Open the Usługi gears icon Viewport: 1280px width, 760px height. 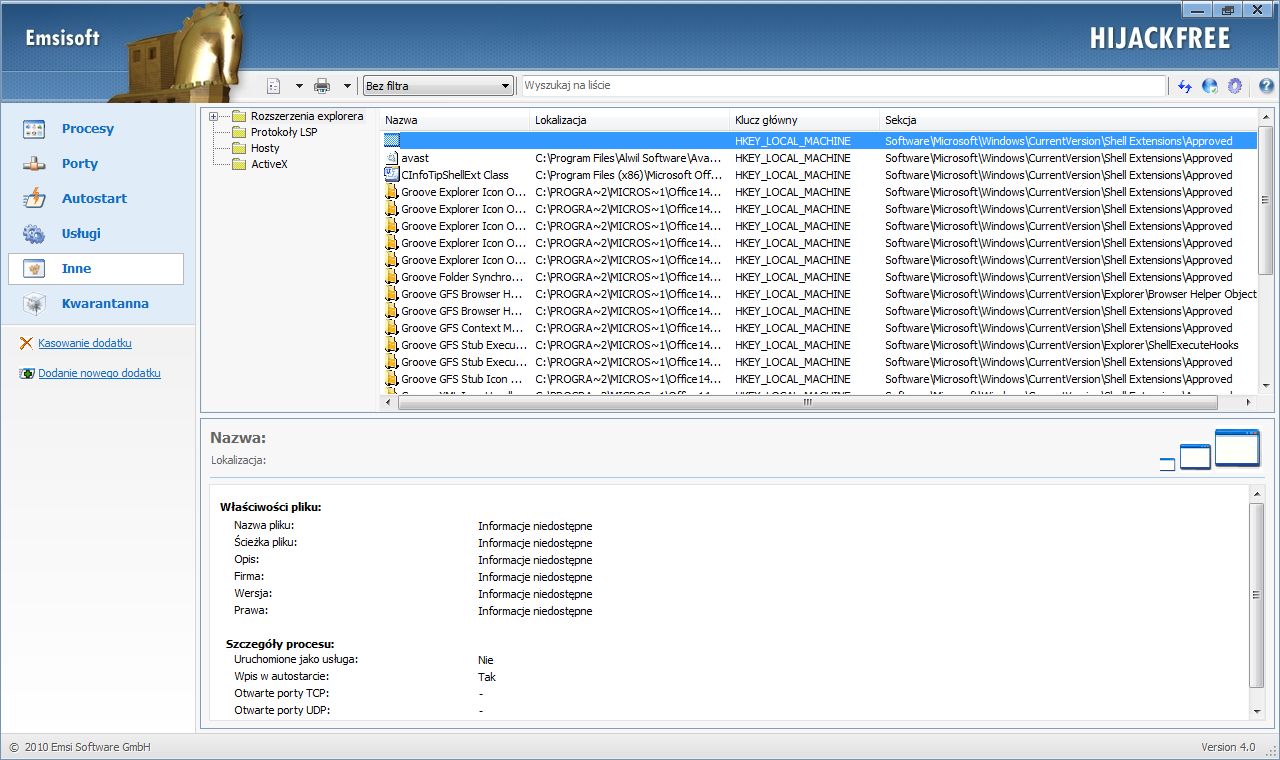tap(34, 234)
